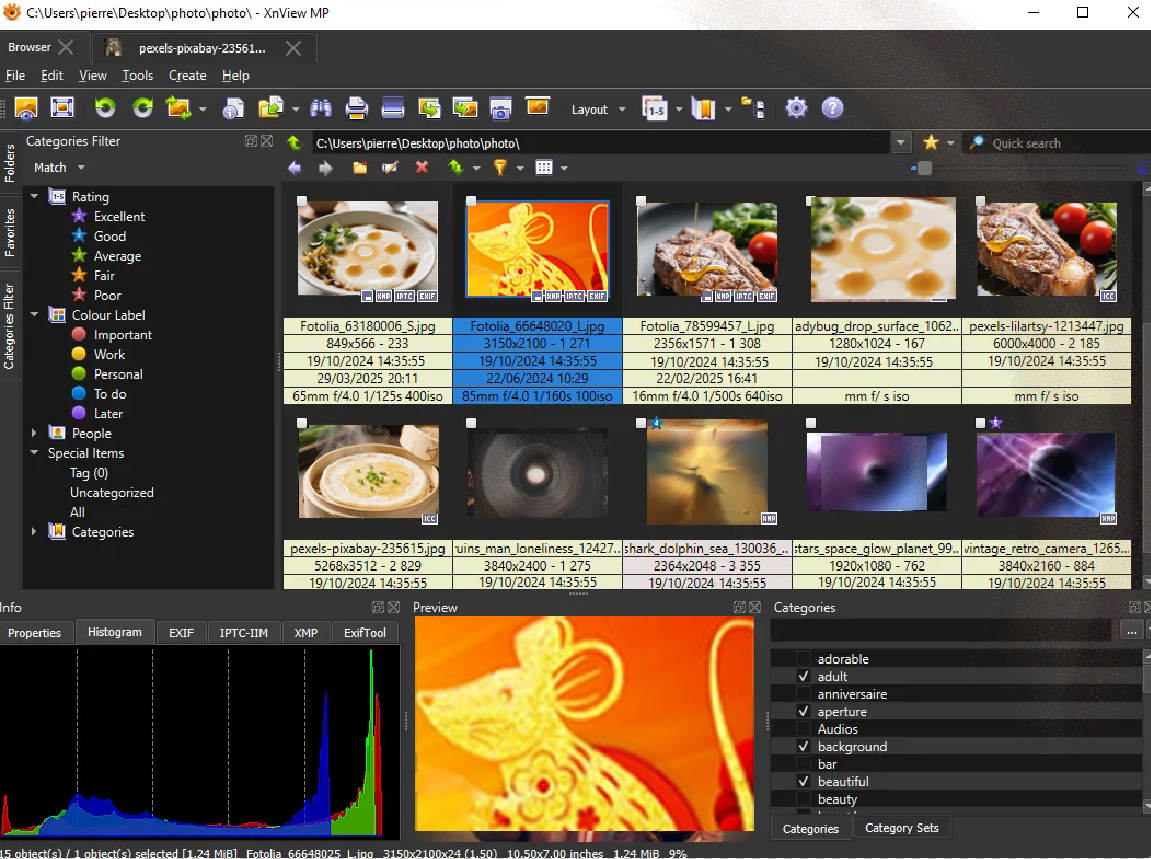Switch to the Category Sets tab
Viewport: 1151px width, 859px height.
pos(901,828)
